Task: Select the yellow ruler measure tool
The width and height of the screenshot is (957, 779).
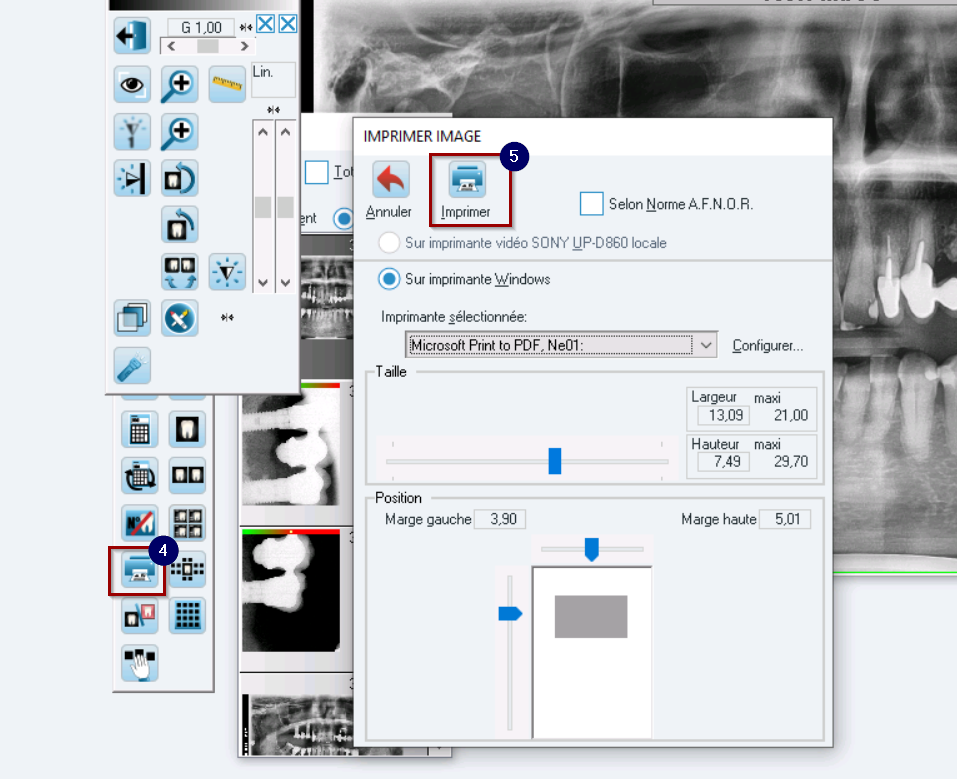Action: [227, 84]
